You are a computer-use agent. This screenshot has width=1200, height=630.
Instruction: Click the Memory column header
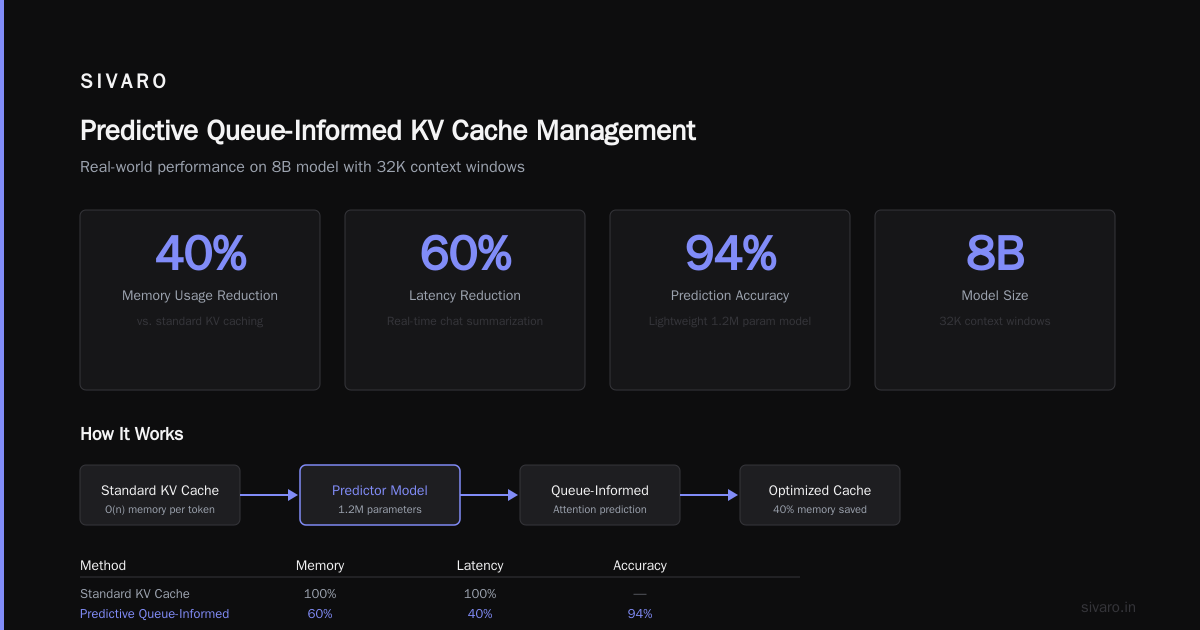(x=320, y=565)
